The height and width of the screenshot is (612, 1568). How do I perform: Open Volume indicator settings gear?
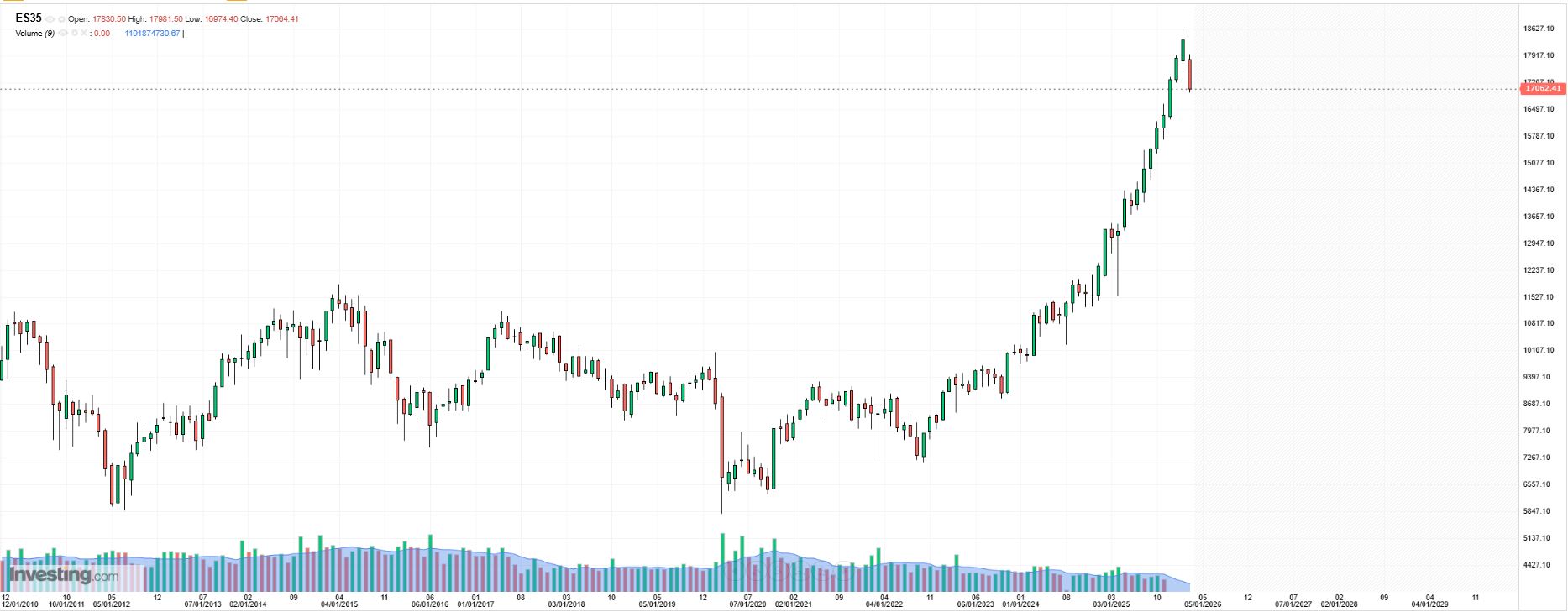(75, 34)
